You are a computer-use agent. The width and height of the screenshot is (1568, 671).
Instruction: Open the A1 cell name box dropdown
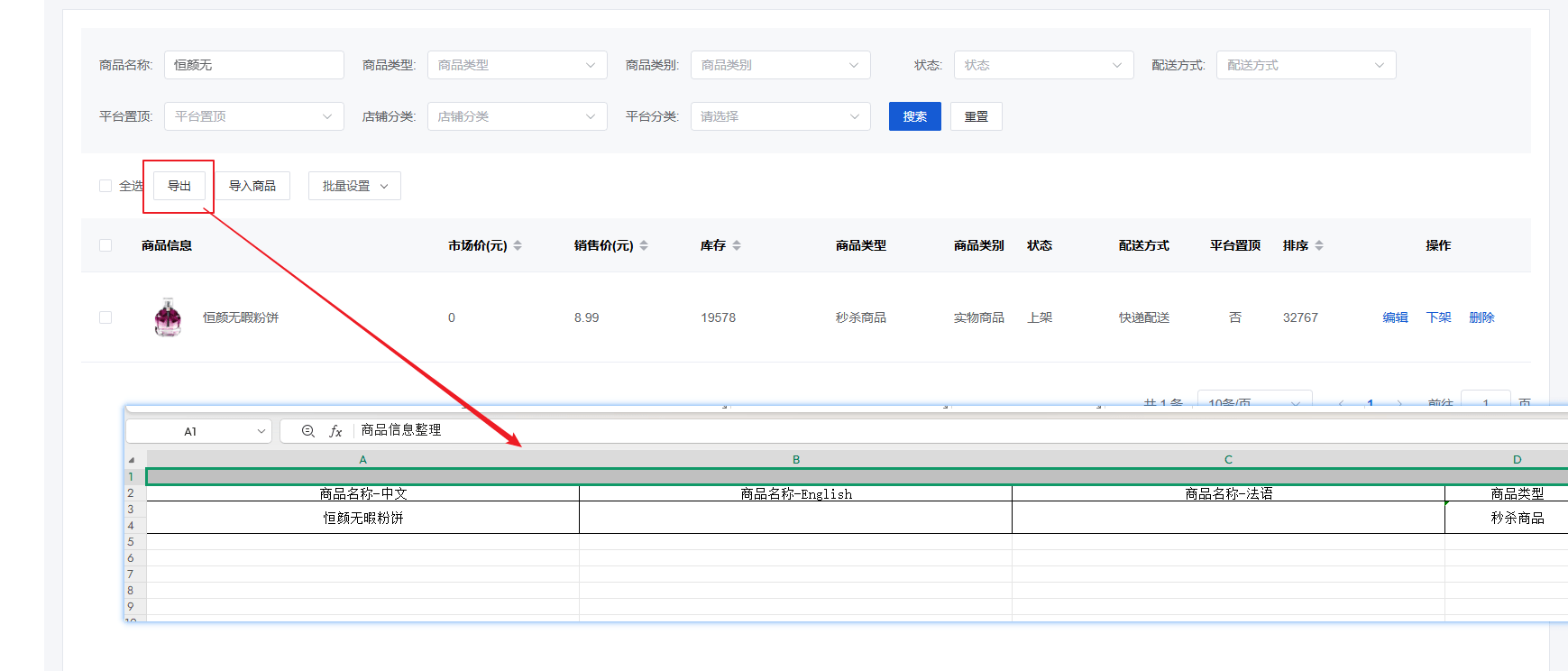[261, 431]
